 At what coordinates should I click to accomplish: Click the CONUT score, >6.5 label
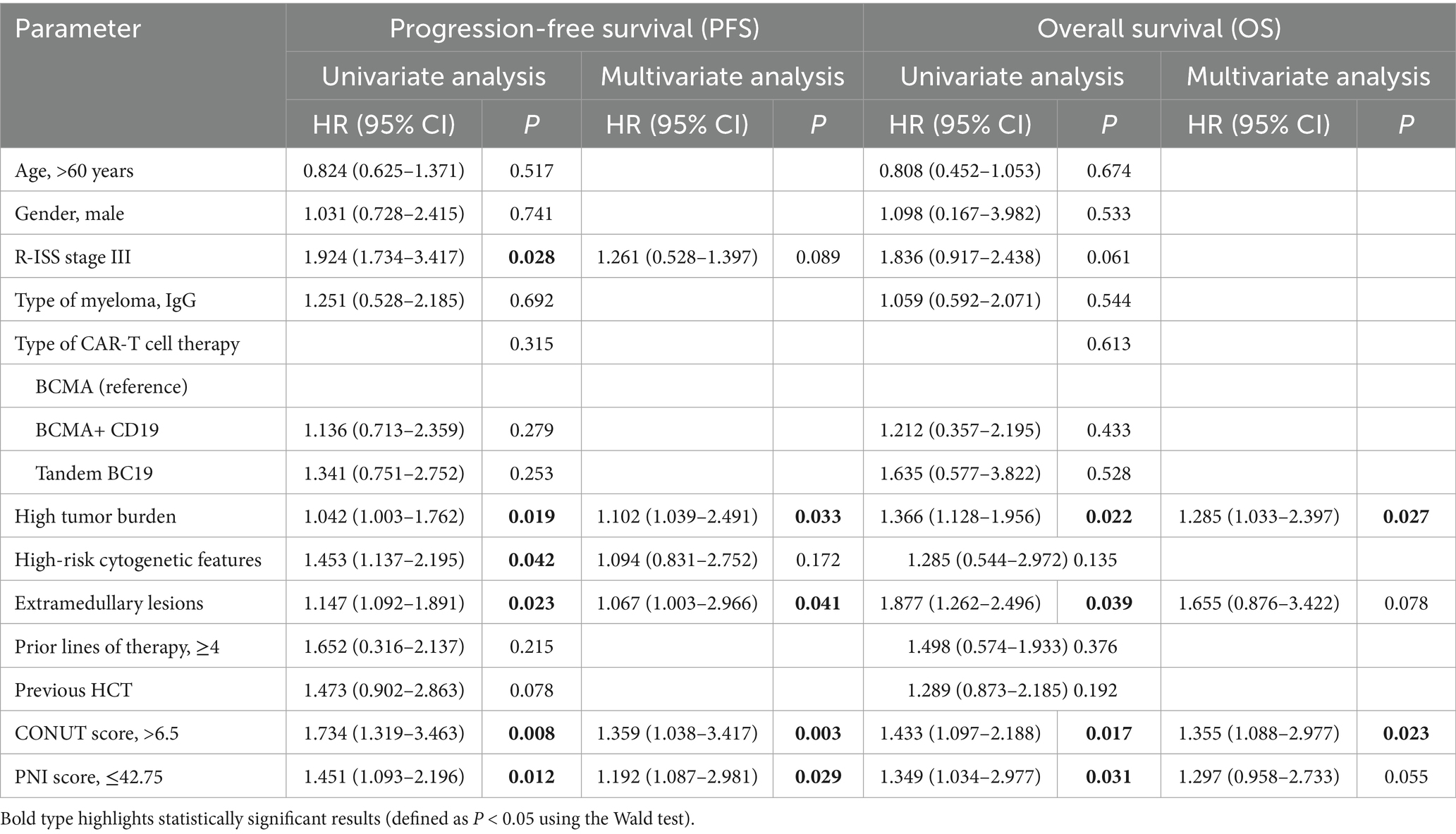[97, 733]
